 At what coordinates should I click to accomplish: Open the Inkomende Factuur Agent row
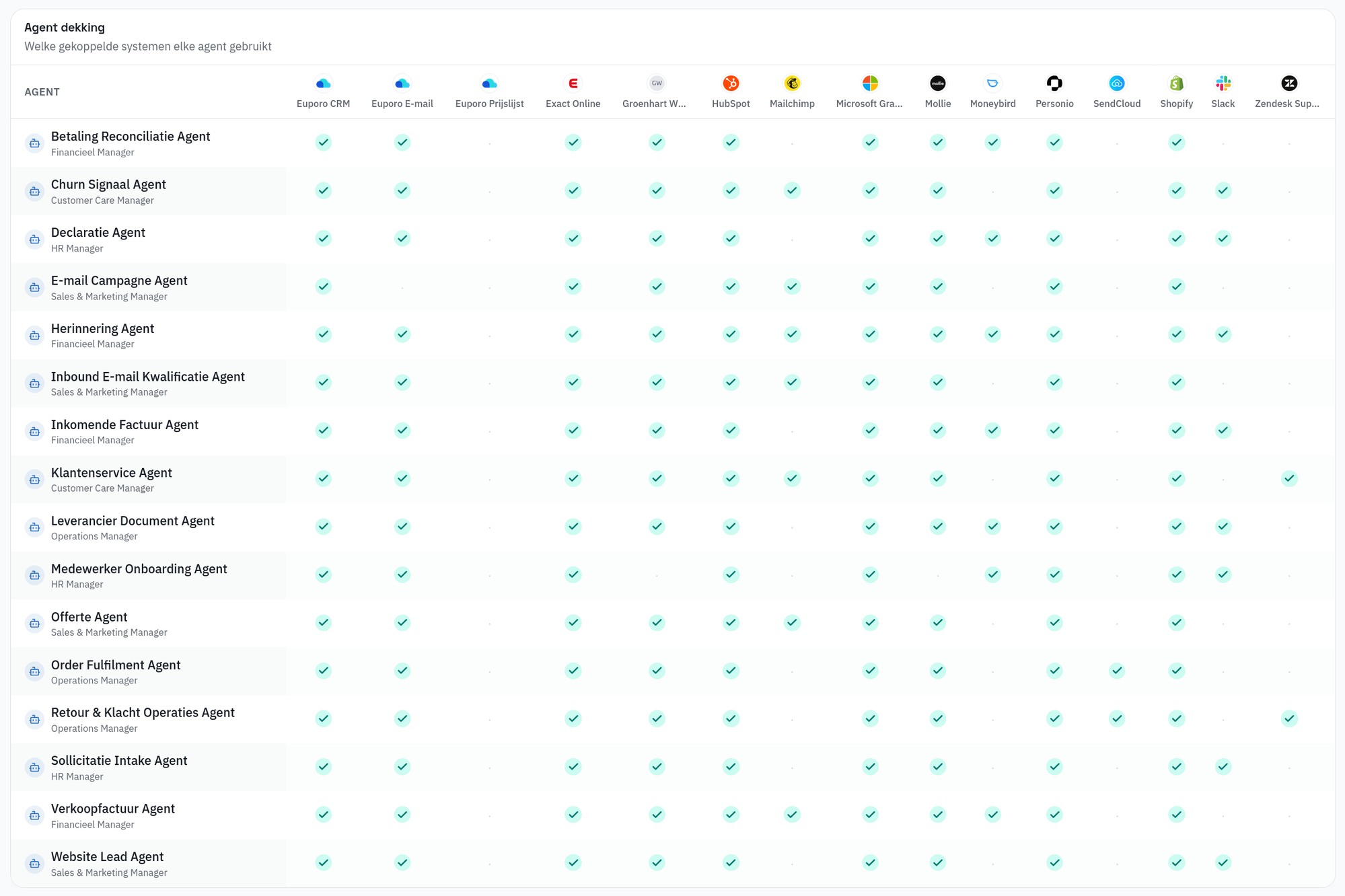pos(672,431)
